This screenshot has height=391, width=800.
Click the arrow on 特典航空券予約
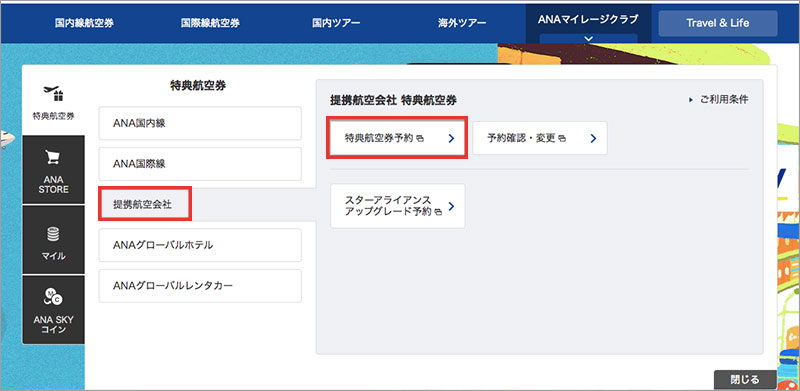tap(451, 138)
